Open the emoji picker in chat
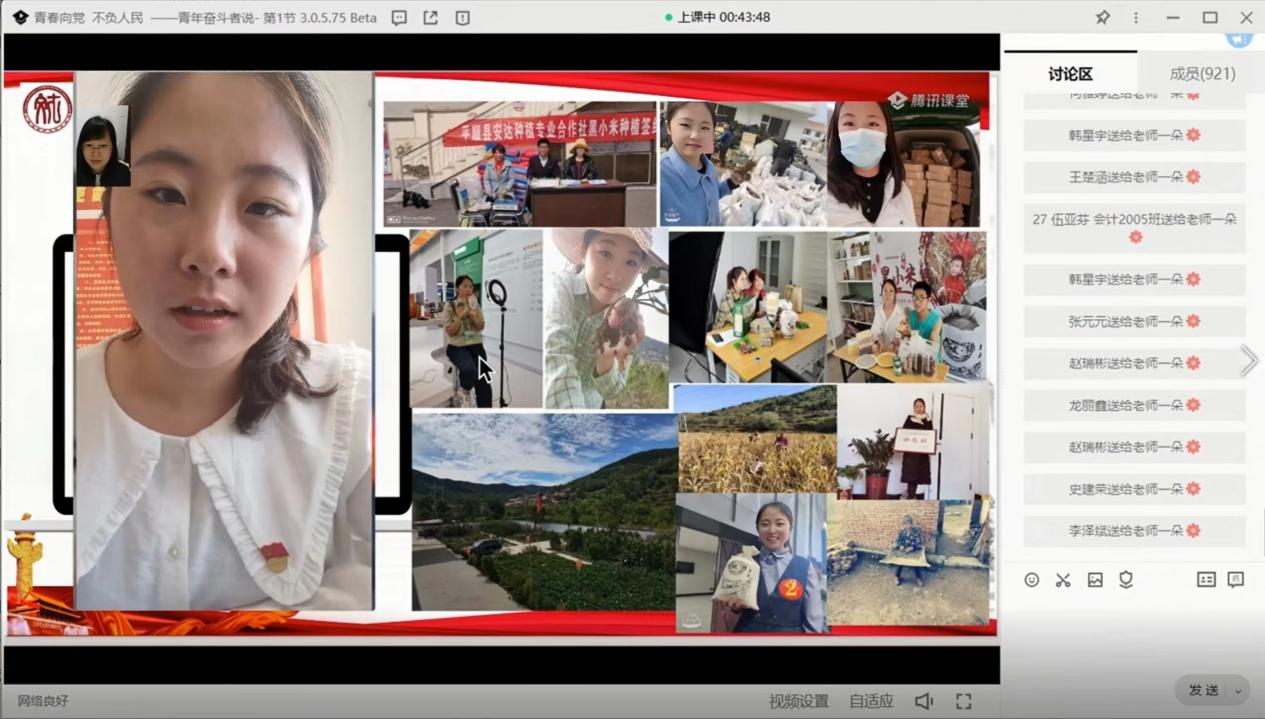 [1031, 580]
